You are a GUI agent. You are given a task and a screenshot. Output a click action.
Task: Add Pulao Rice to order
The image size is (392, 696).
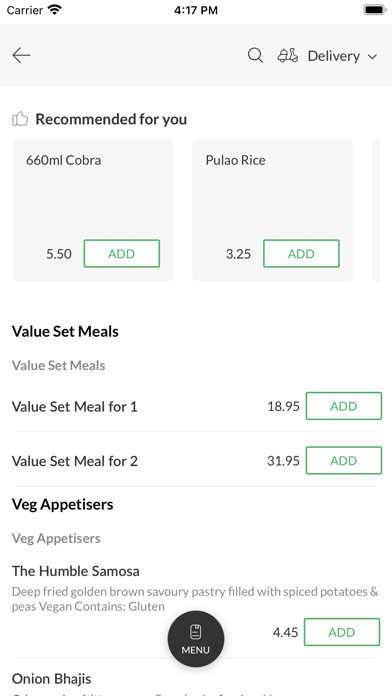coord(301,253)
